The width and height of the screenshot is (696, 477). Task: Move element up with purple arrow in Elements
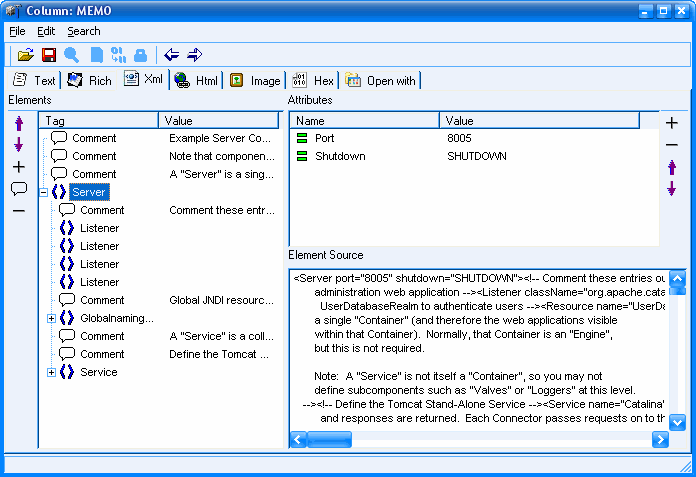coord(18,124)
